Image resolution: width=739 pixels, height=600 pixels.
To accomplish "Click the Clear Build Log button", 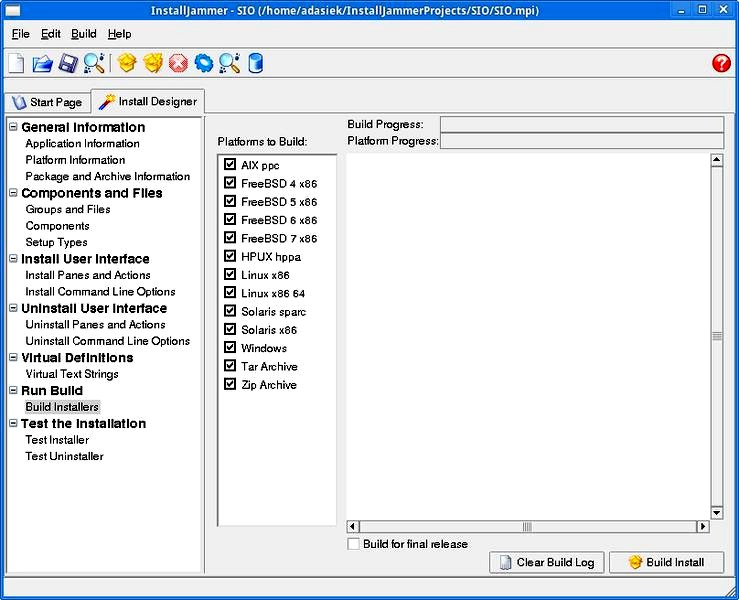I will [x=547, y=562].
